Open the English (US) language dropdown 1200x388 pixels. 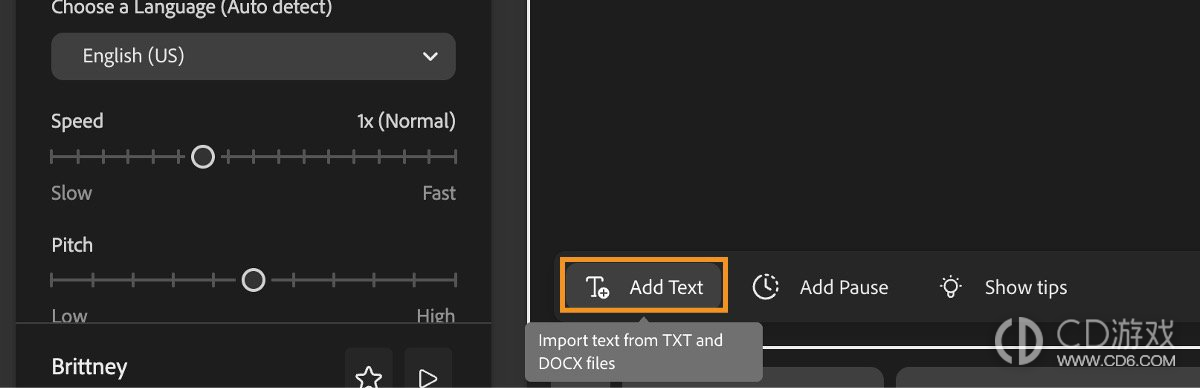[253, 57]
